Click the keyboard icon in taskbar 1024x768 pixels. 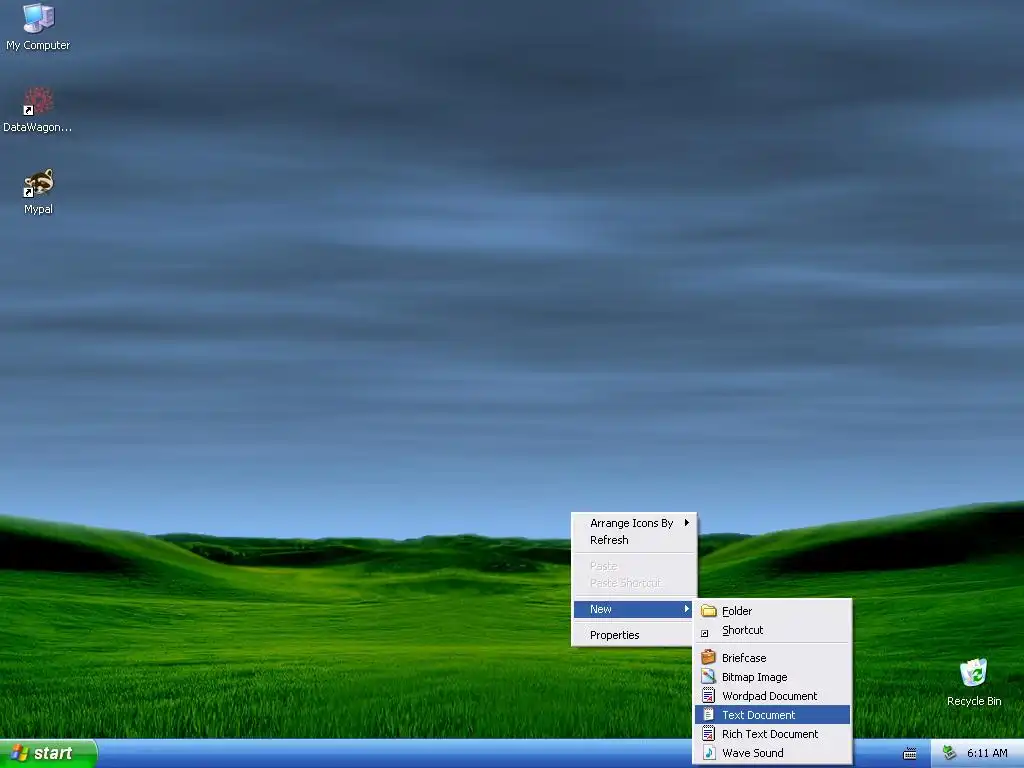909,754
